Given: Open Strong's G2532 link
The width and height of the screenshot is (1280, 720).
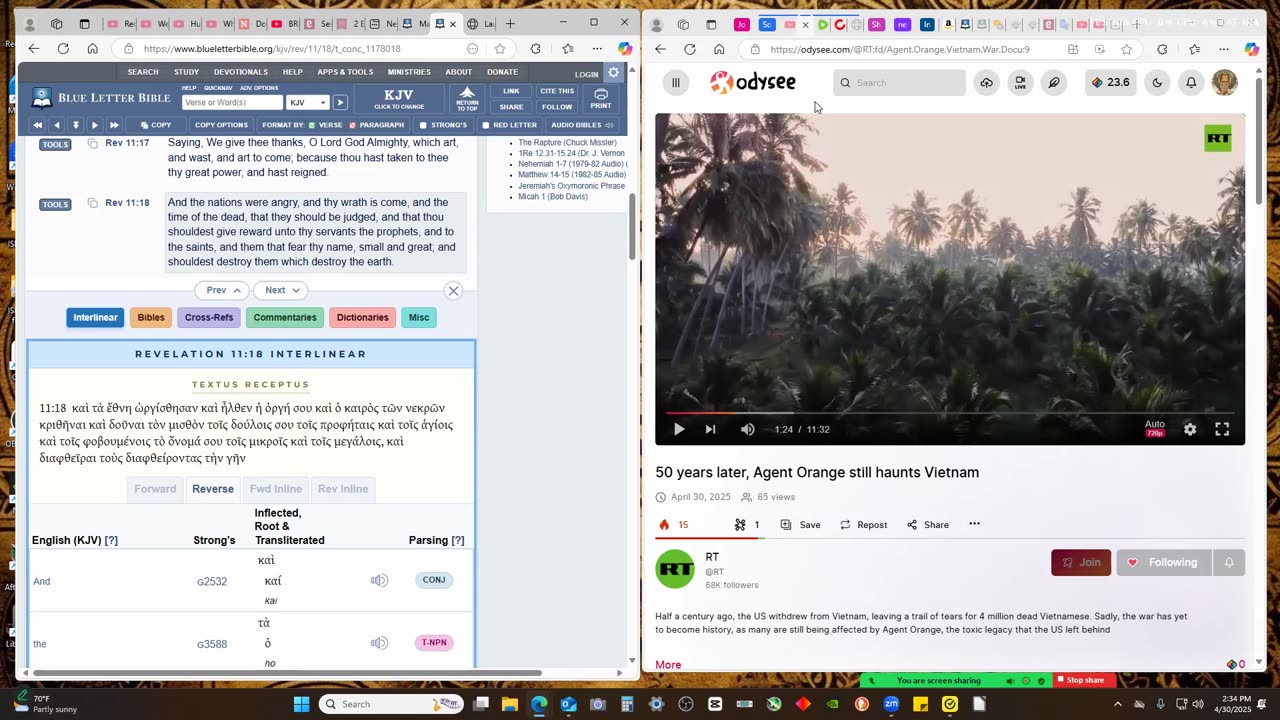Looking at the screenshot, I should 212,581.
